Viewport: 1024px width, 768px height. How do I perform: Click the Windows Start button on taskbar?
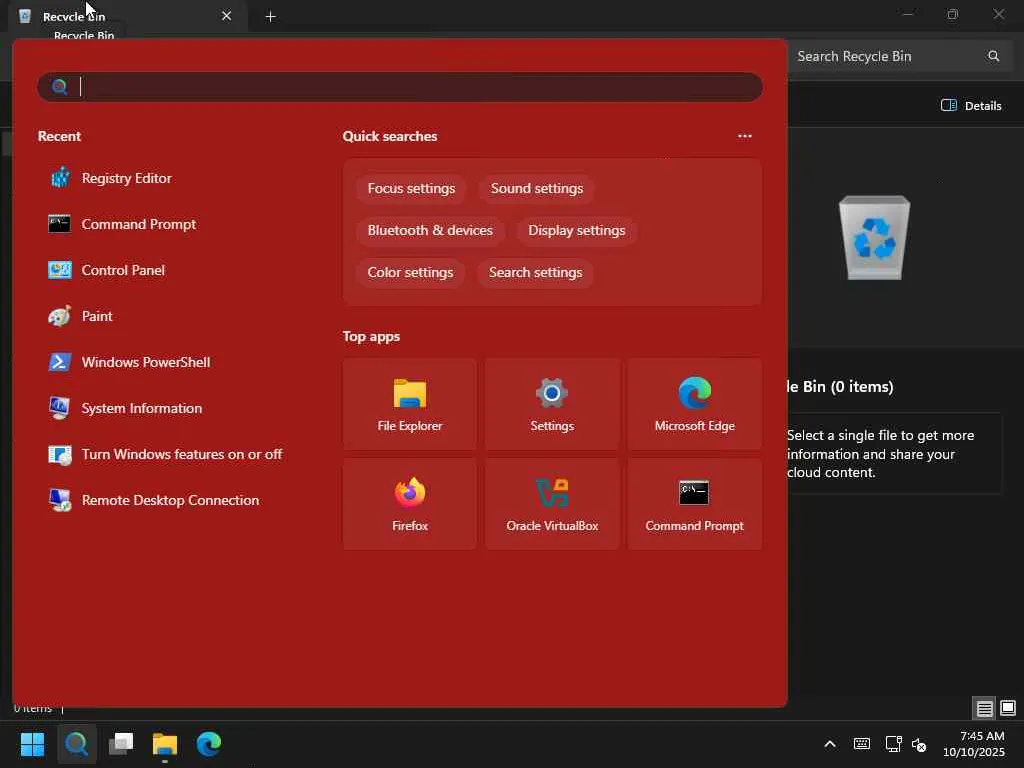[x=32, y=744]
